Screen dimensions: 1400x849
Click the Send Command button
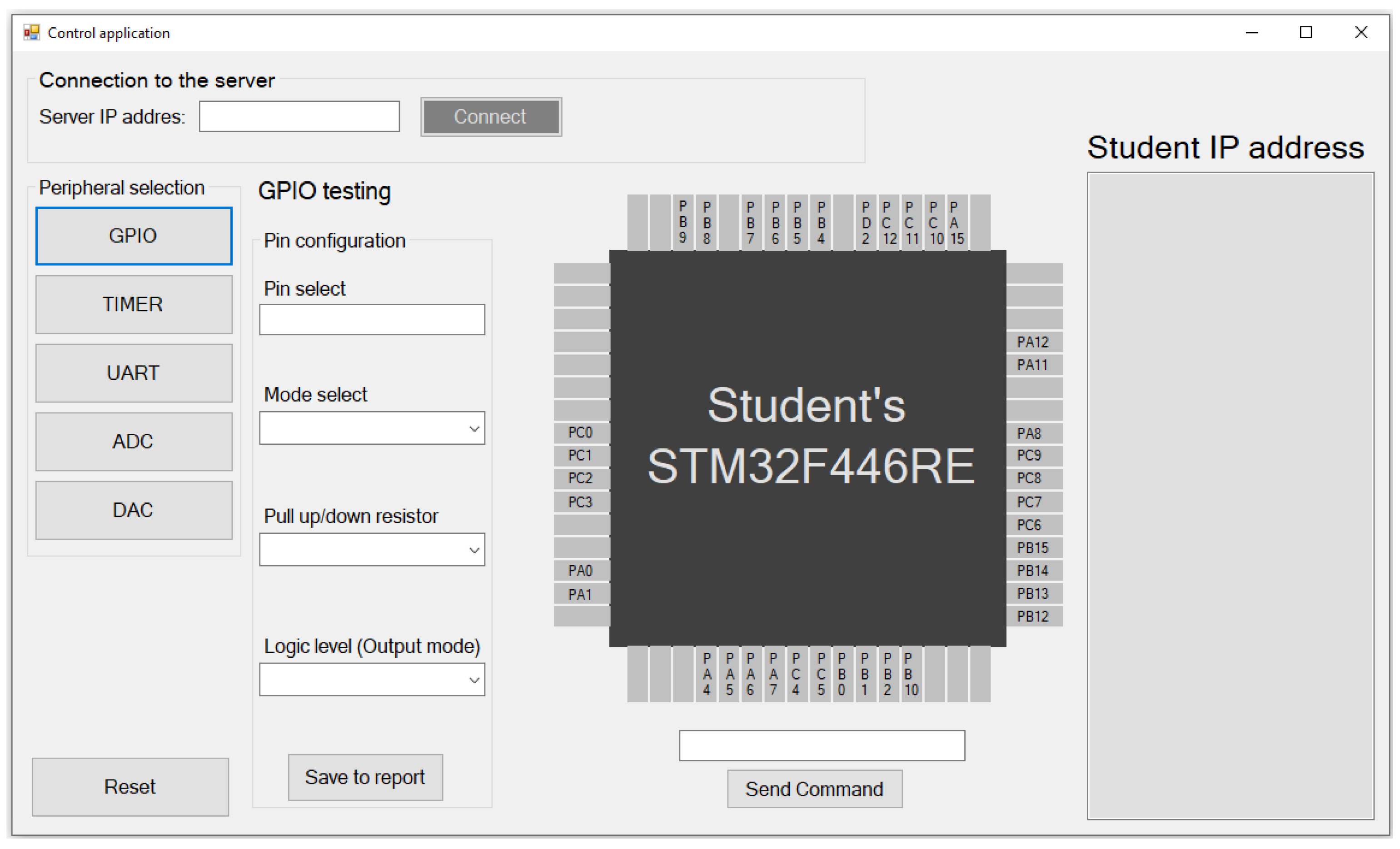coord(814,789)
